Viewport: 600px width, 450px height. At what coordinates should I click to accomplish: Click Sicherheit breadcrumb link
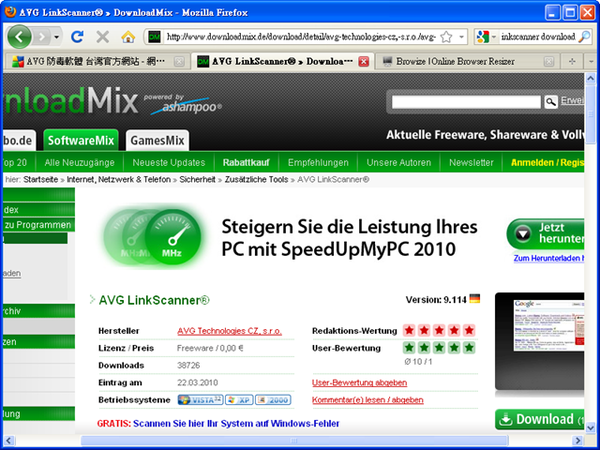pos(197,179)
